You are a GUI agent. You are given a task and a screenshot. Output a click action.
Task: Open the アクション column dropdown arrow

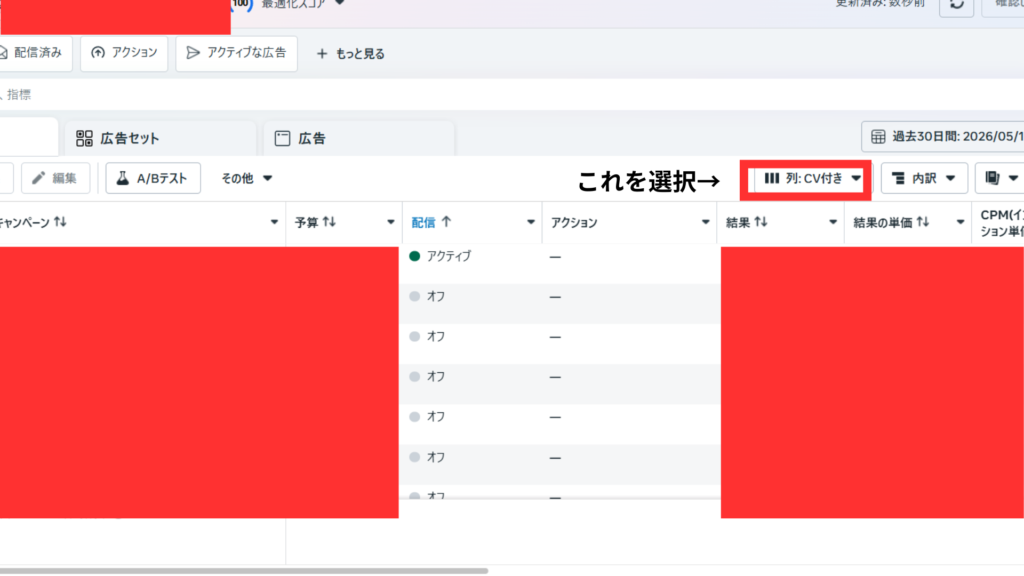tap(705, 223)
